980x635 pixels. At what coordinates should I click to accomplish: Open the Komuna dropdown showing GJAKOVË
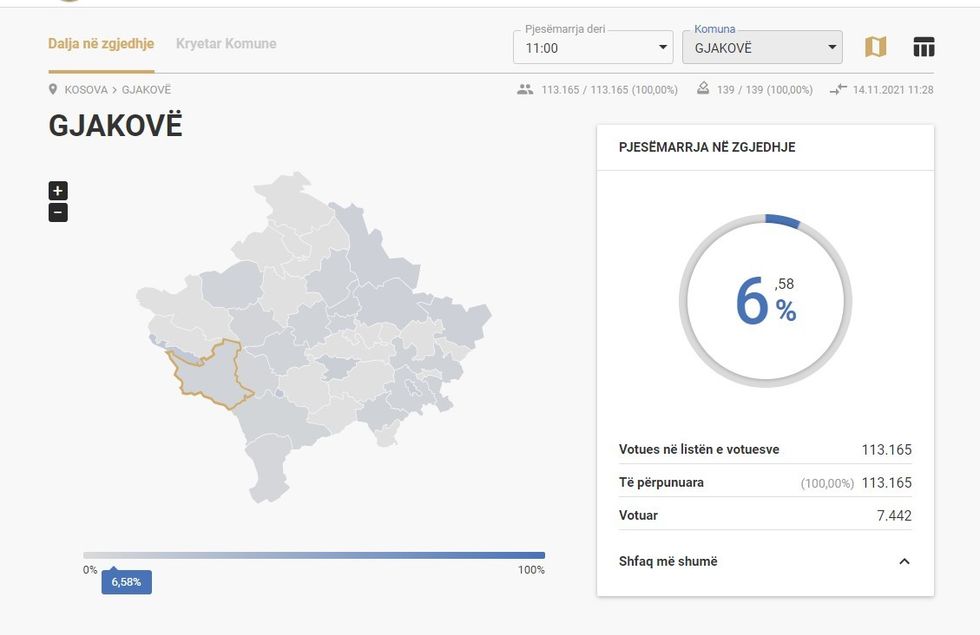tap(761, 48)
